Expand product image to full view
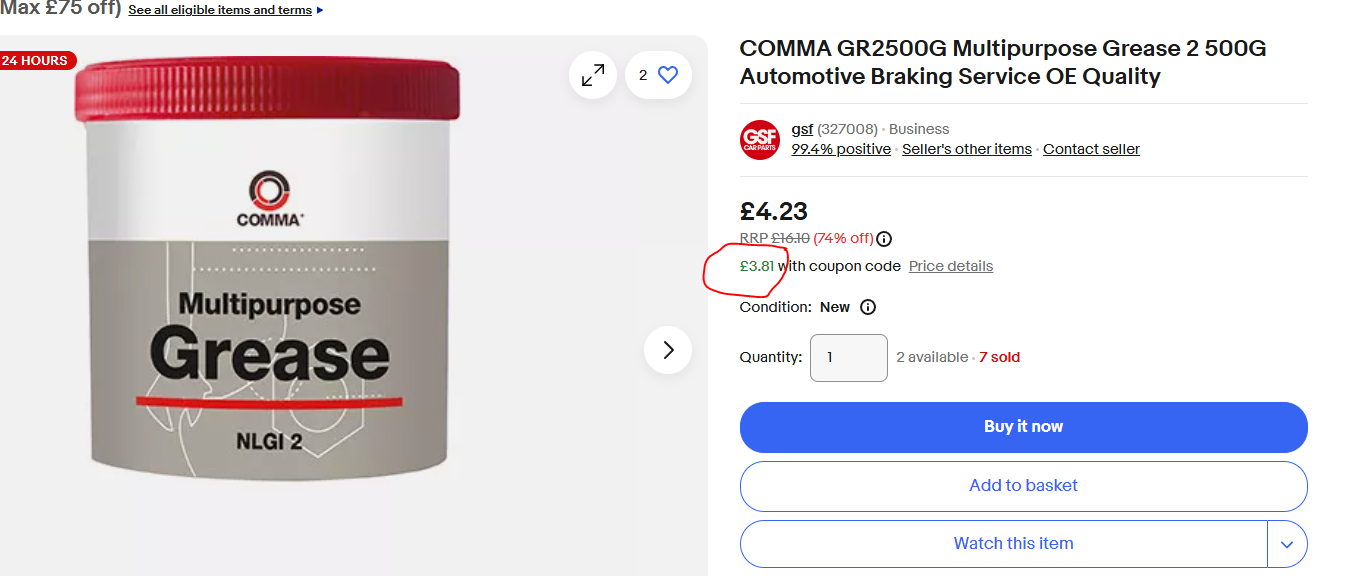This screenshot has height=576, width=1354. (x=593, y=75)
